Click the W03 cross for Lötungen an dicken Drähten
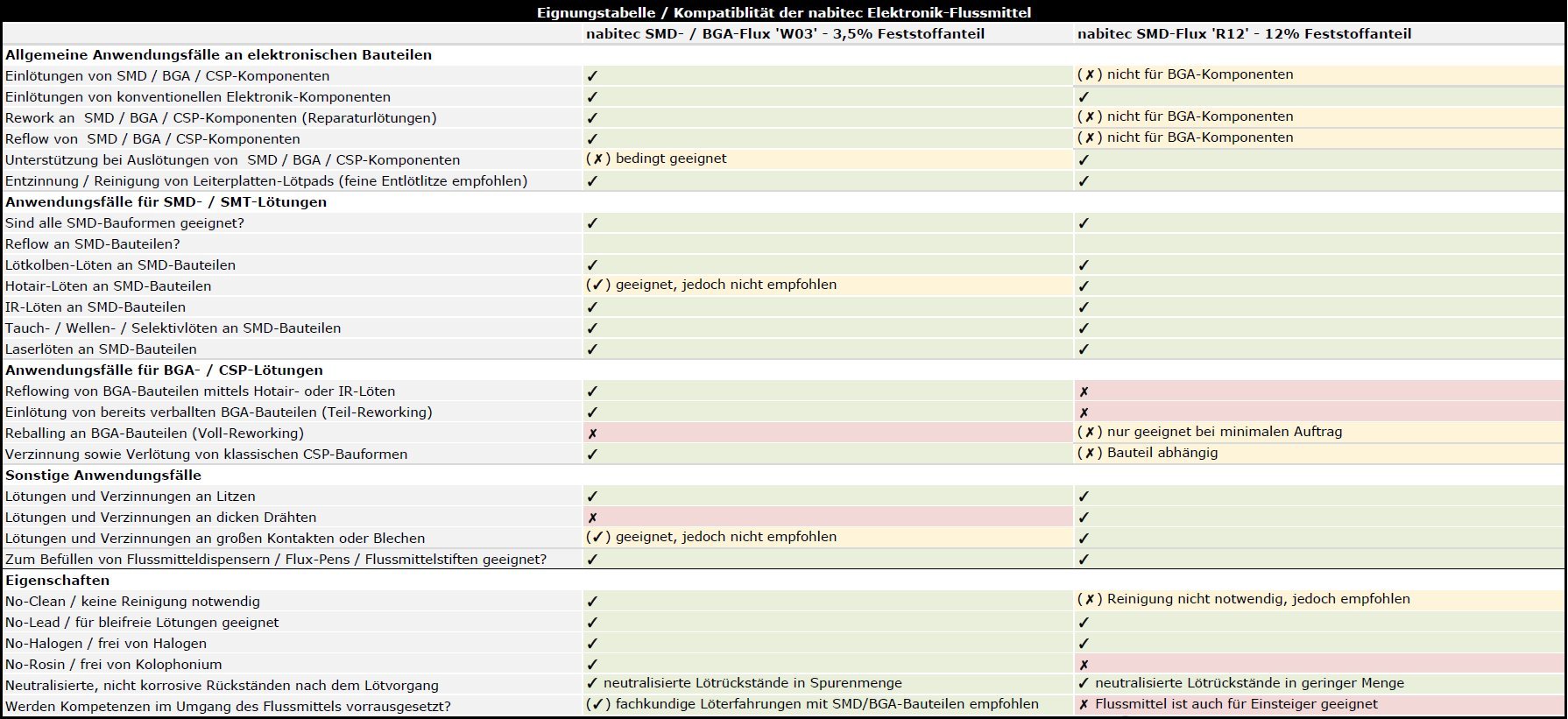The height and width of the screenshot is (719, 1568). tap(593, 518)
